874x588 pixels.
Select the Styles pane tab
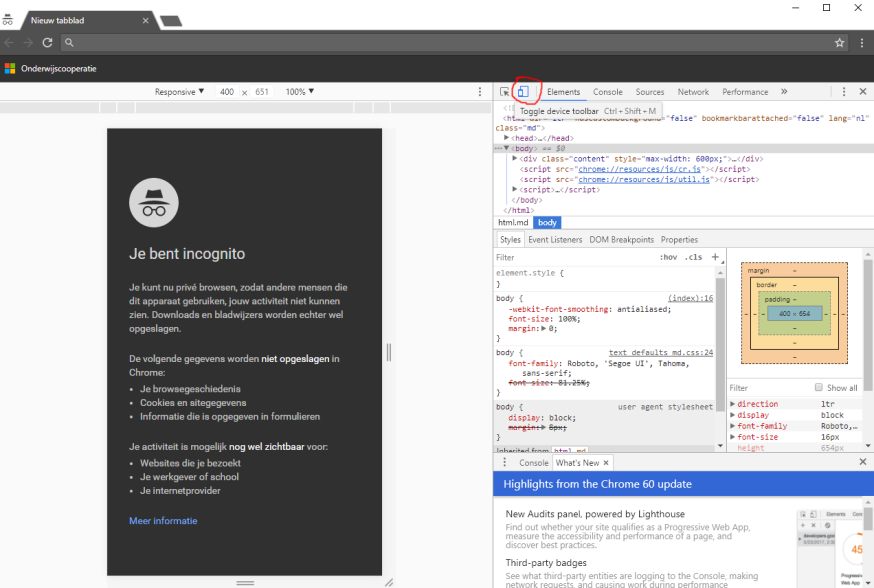510,240
